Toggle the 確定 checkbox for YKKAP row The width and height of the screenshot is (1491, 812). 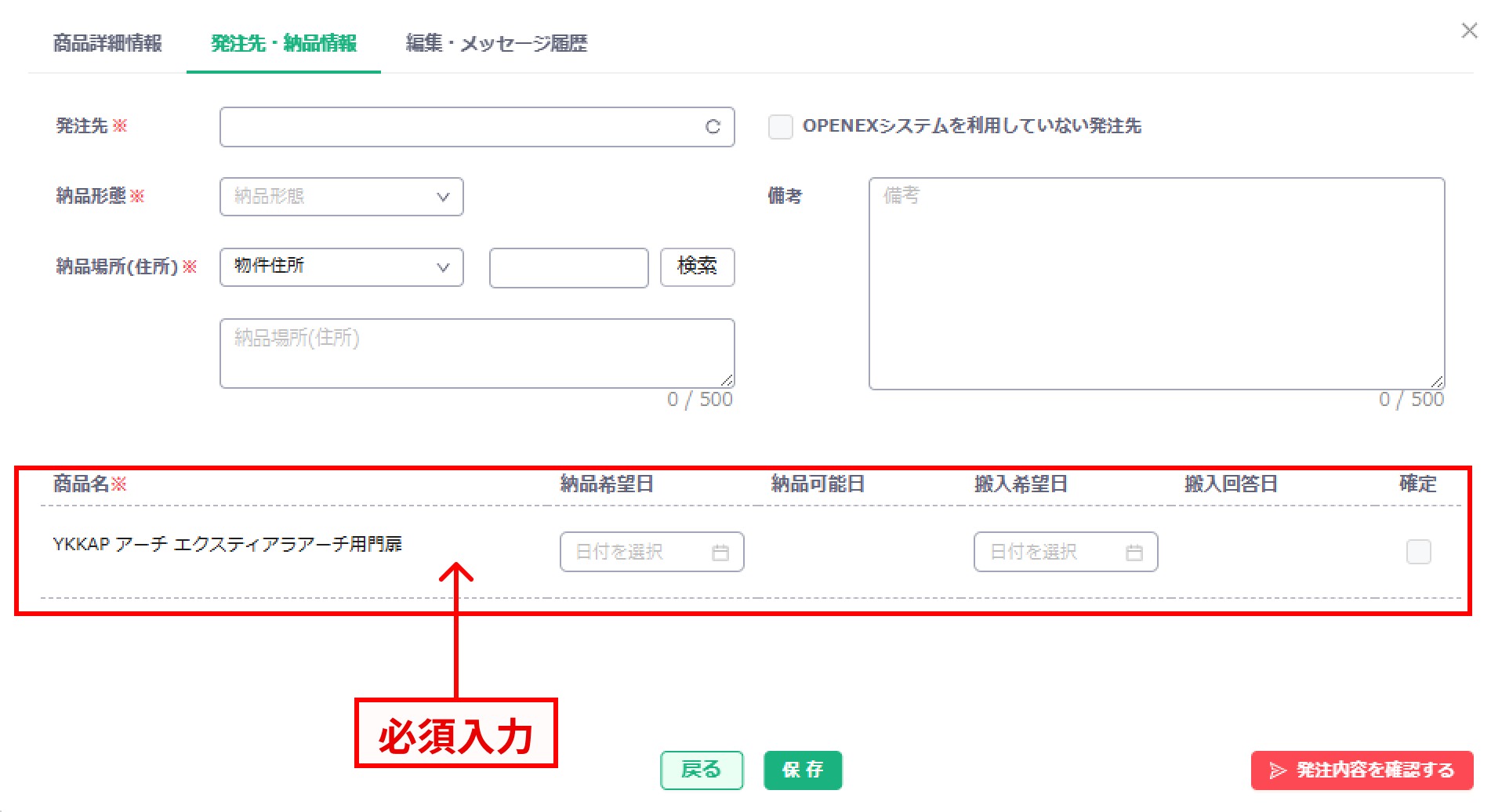(1418, 552)
